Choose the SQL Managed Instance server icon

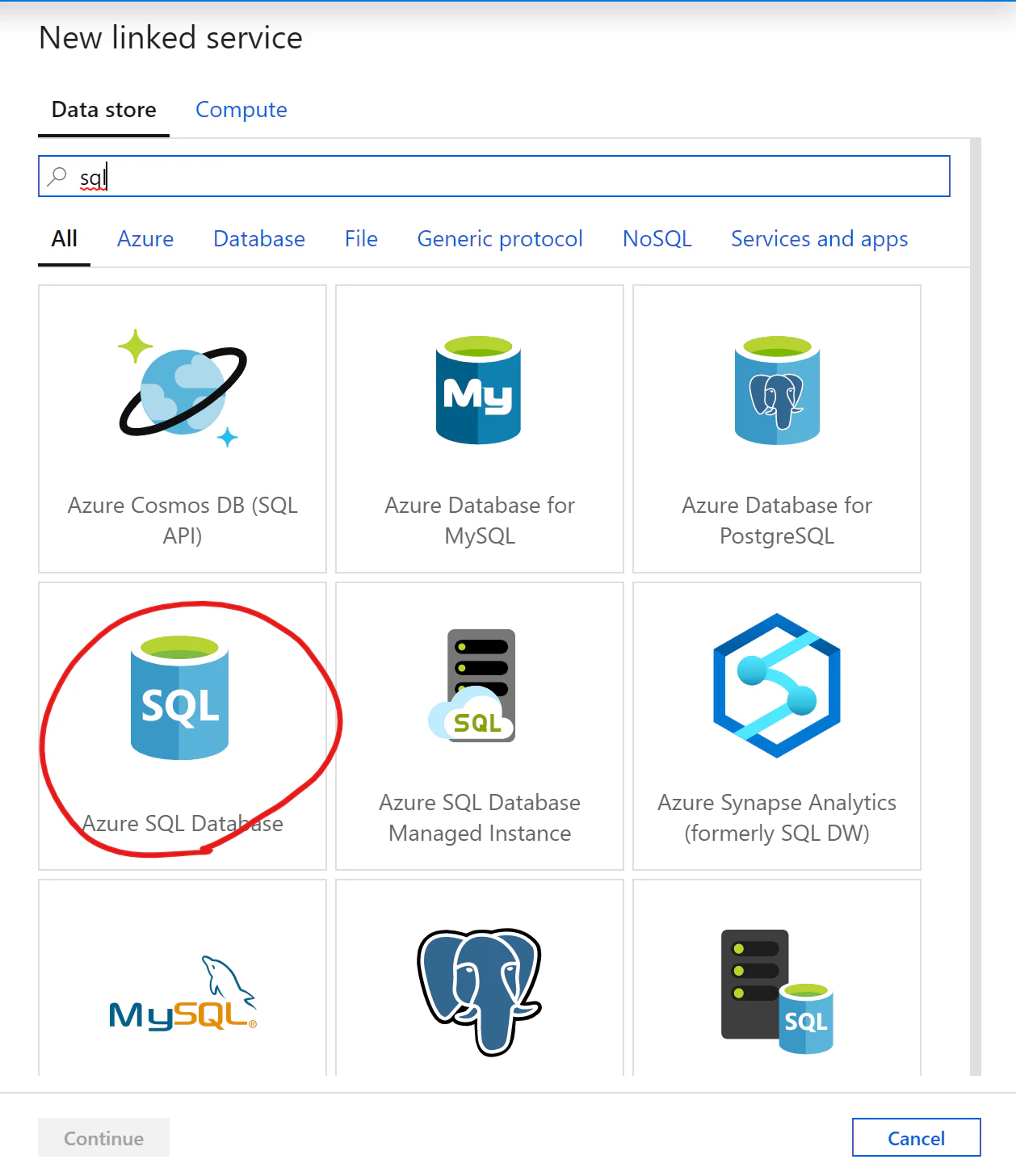(x=472, y=686)
